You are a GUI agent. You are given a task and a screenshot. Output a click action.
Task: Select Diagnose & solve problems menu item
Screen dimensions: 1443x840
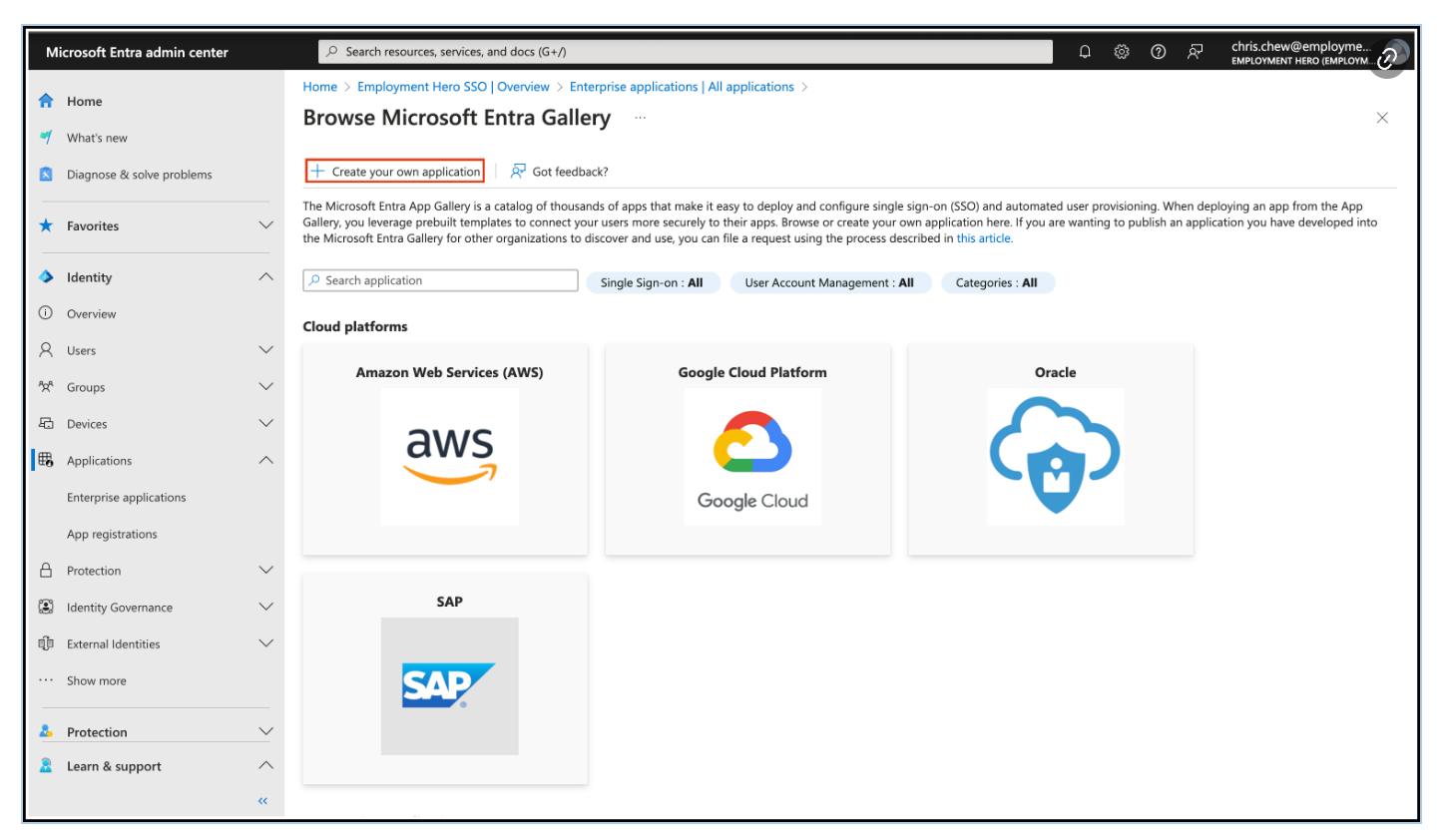[x=140, y=175]
